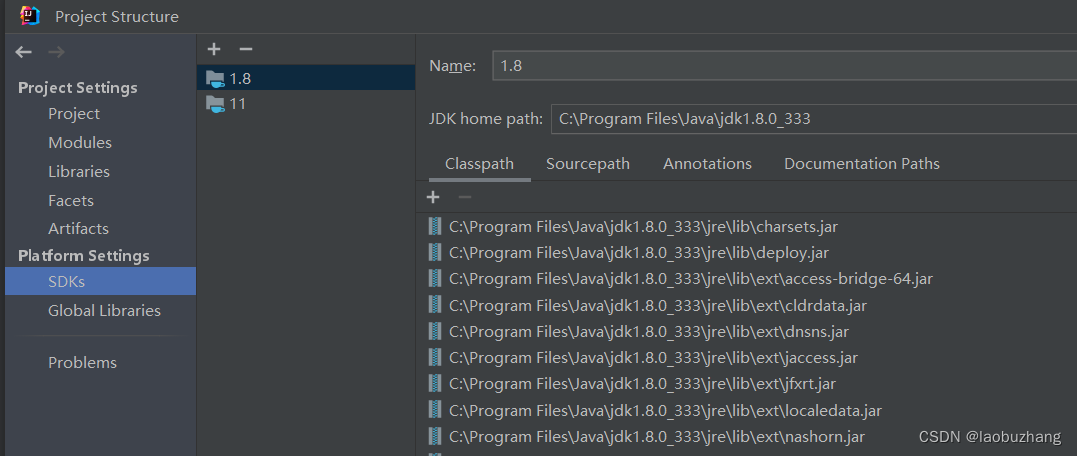This screenshot has height=456, width=1077.
Task: Click the 1.8 SDK folder icon
Action: (216, 79)
